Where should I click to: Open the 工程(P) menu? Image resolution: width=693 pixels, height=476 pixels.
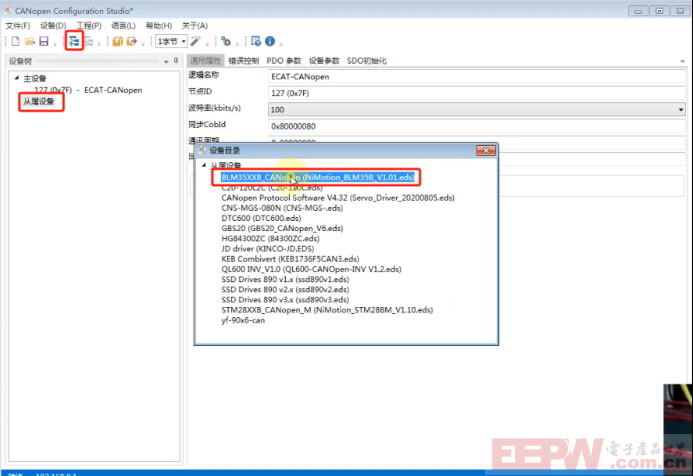coord(89,26)
